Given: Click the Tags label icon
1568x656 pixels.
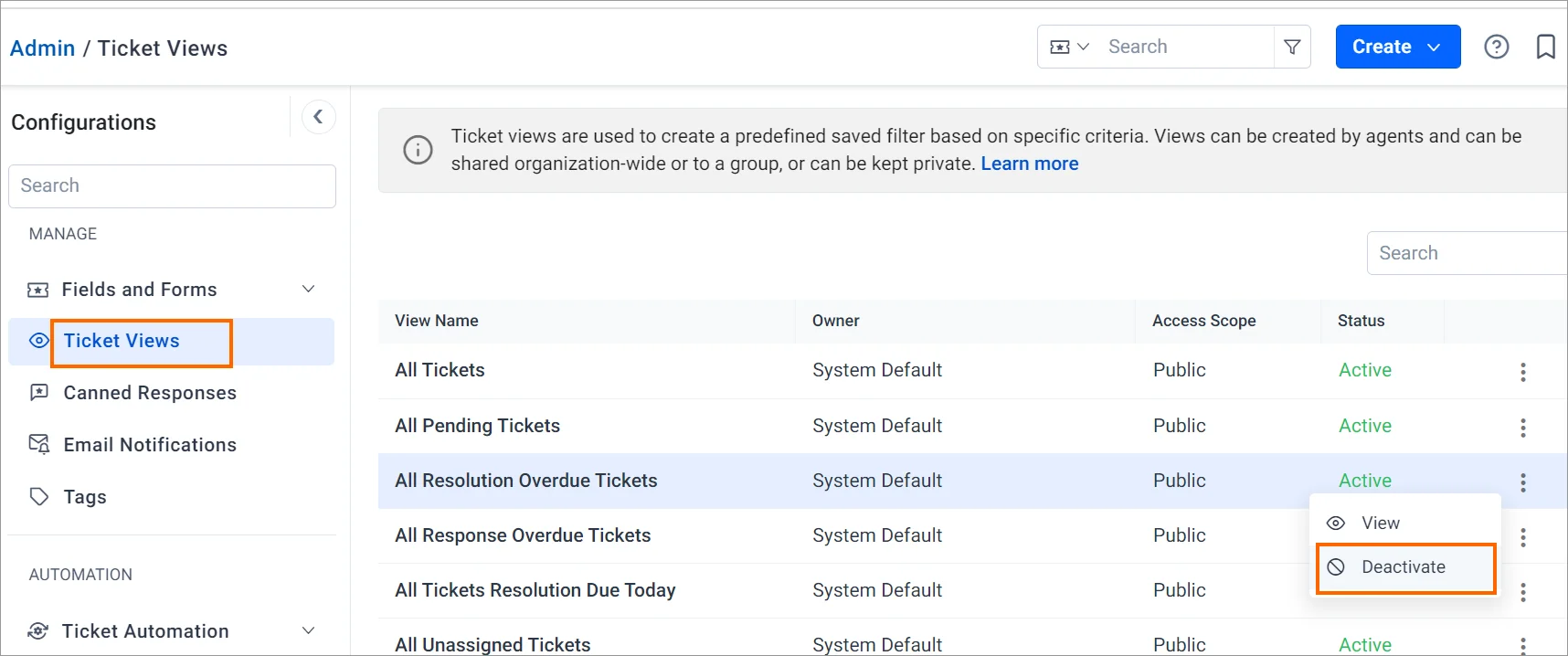Looking at the screenshot, I should (38, 496).
